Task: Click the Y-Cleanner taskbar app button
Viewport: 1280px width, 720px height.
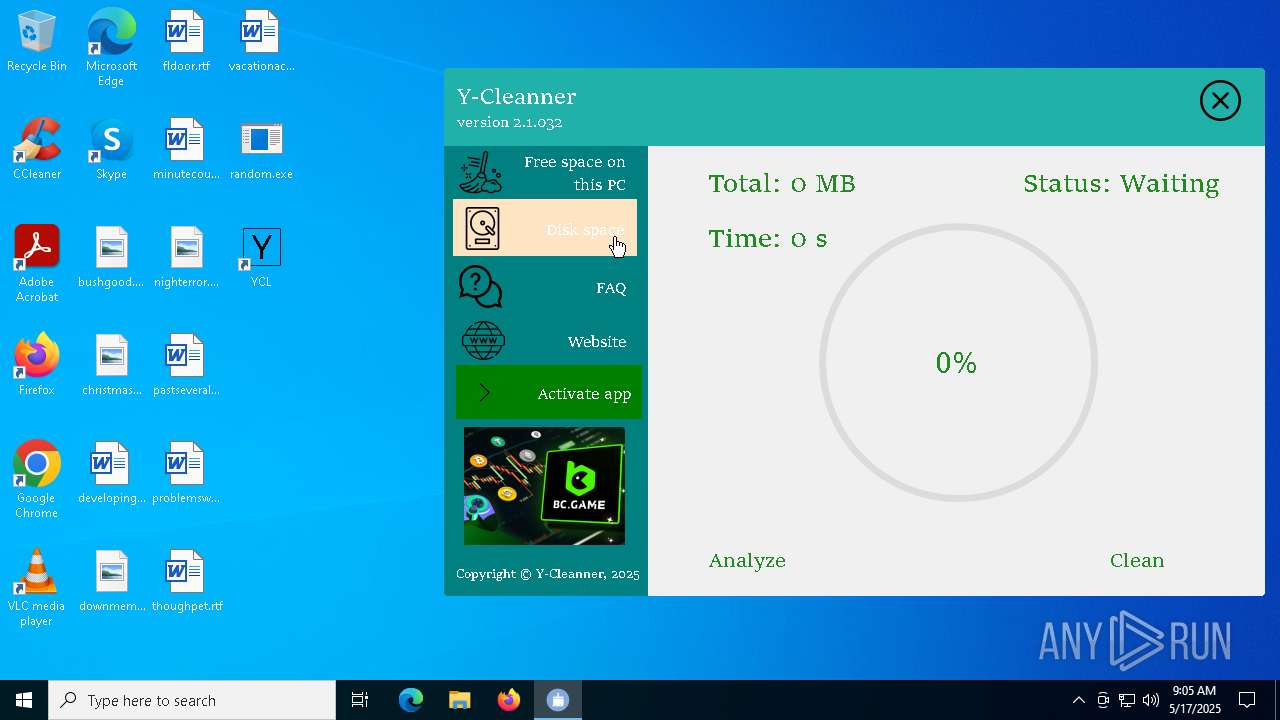Action: (558, 700)
